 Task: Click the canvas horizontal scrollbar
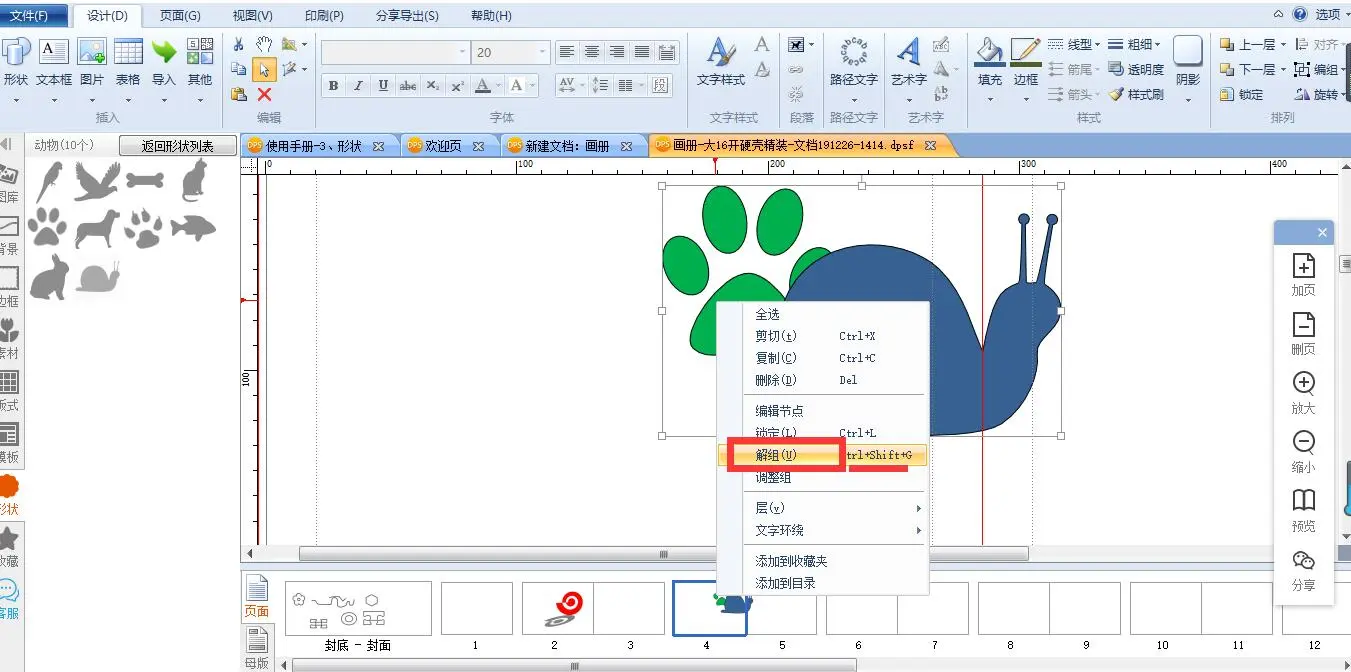click(663, 553)
